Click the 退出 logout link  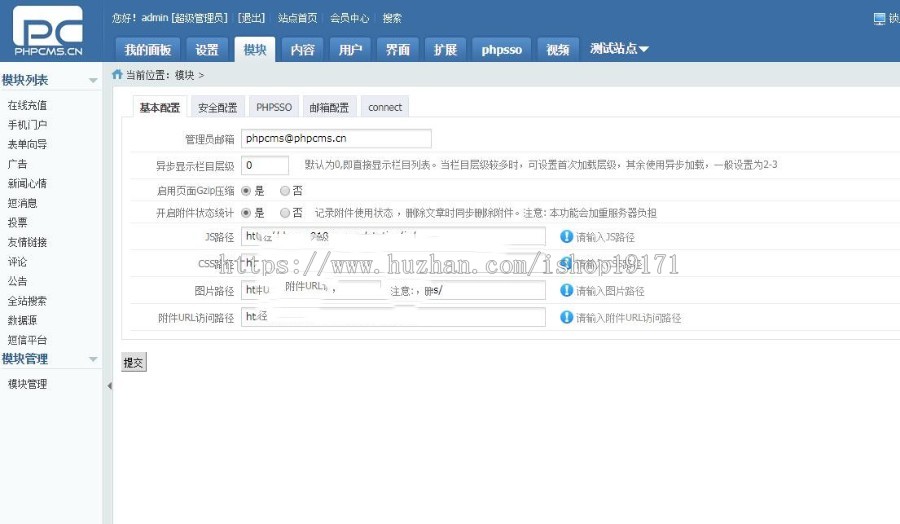(251, 18)
